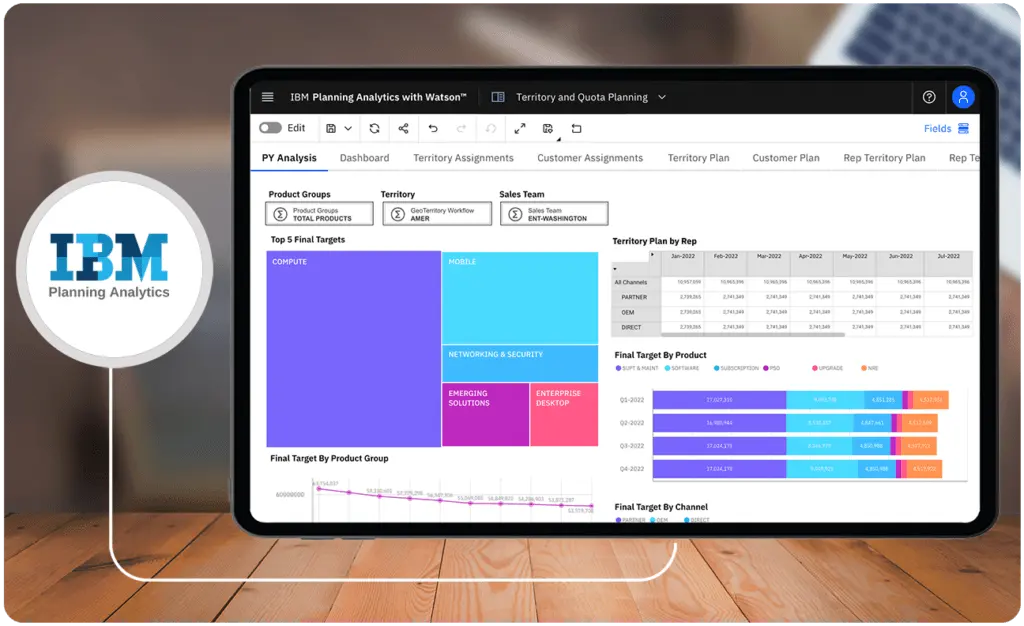Open GeoTerritory Workflow AMER selector
The image size is (1024, 626).
tap(437, 213)
